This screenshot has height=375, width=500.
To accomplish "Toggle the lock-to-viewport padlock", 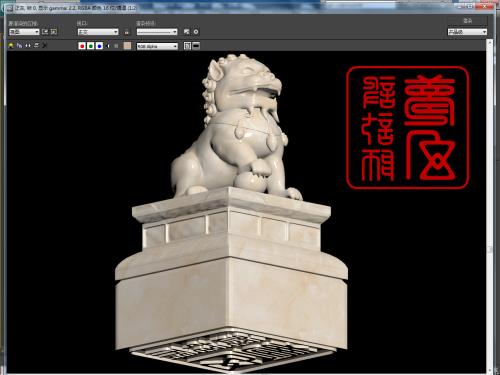I will pos(127,32).
